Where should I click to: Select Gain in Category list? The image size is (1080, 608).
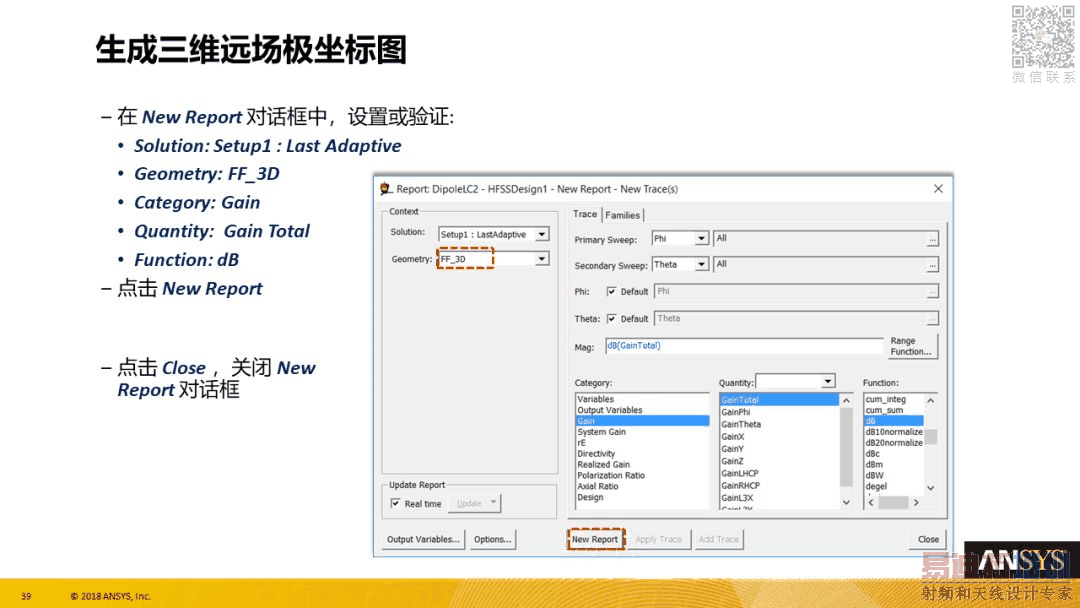(642, 421)
